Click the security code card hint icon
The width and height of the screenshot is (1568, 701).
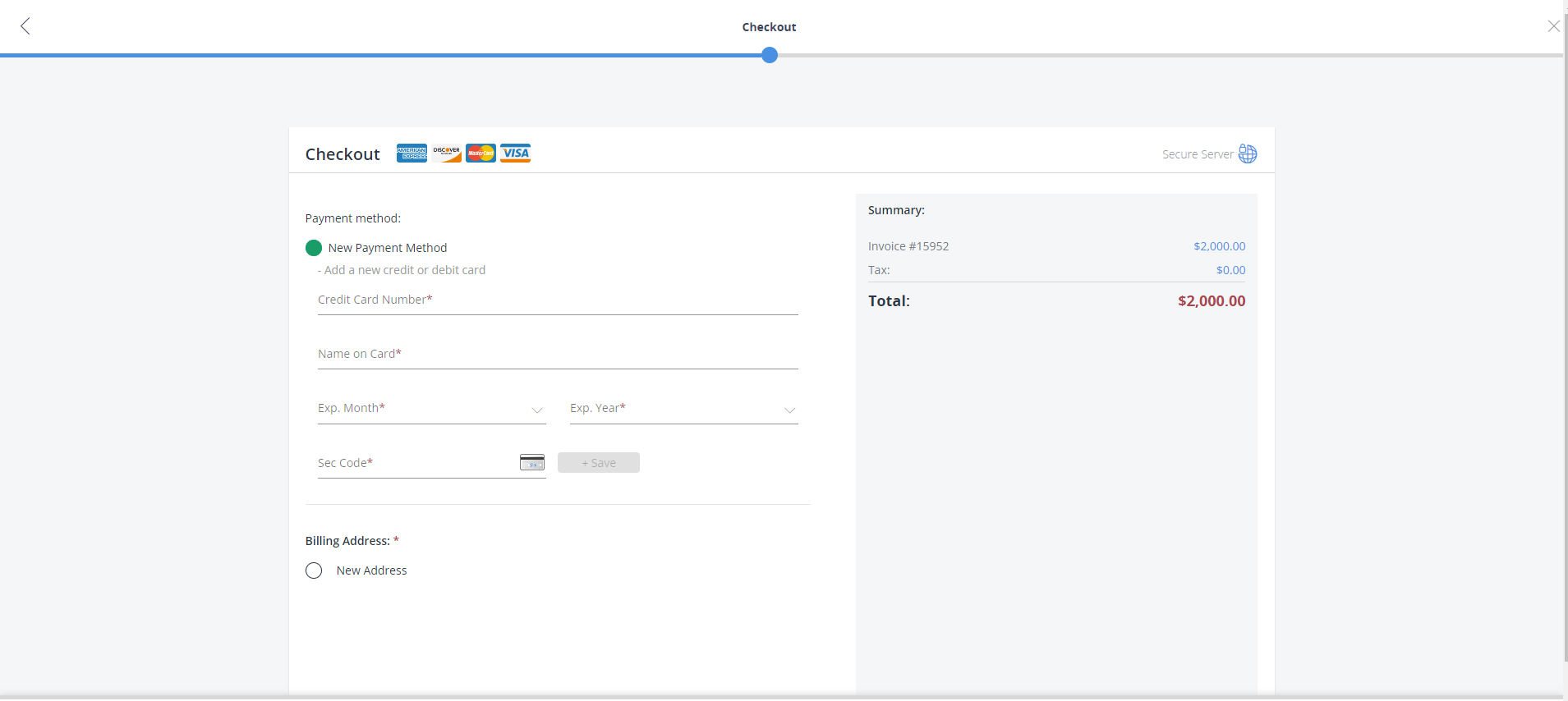[532, 463]
